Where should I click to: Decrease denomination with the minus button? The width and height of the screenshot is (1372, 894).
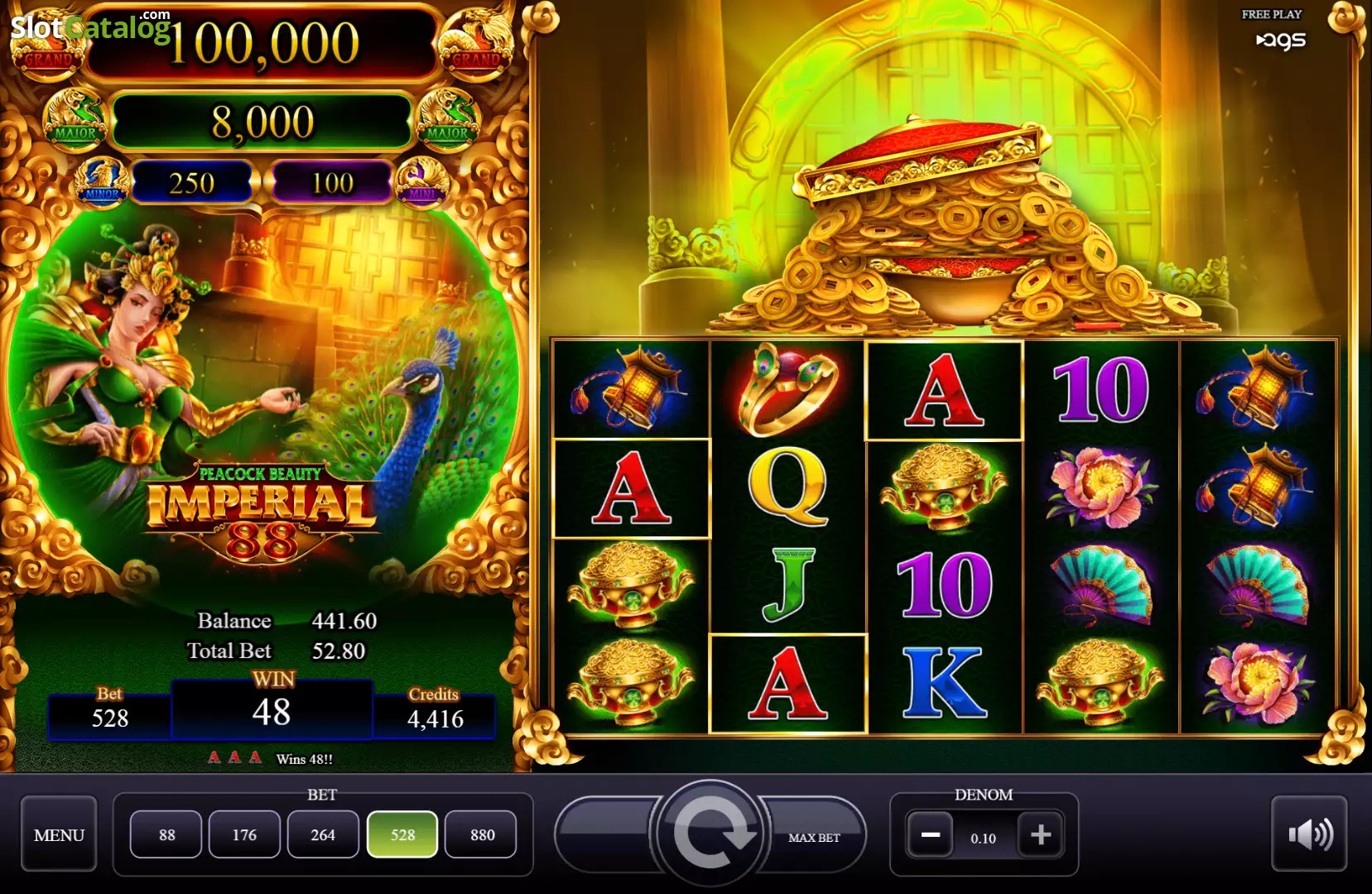(930, 834)
